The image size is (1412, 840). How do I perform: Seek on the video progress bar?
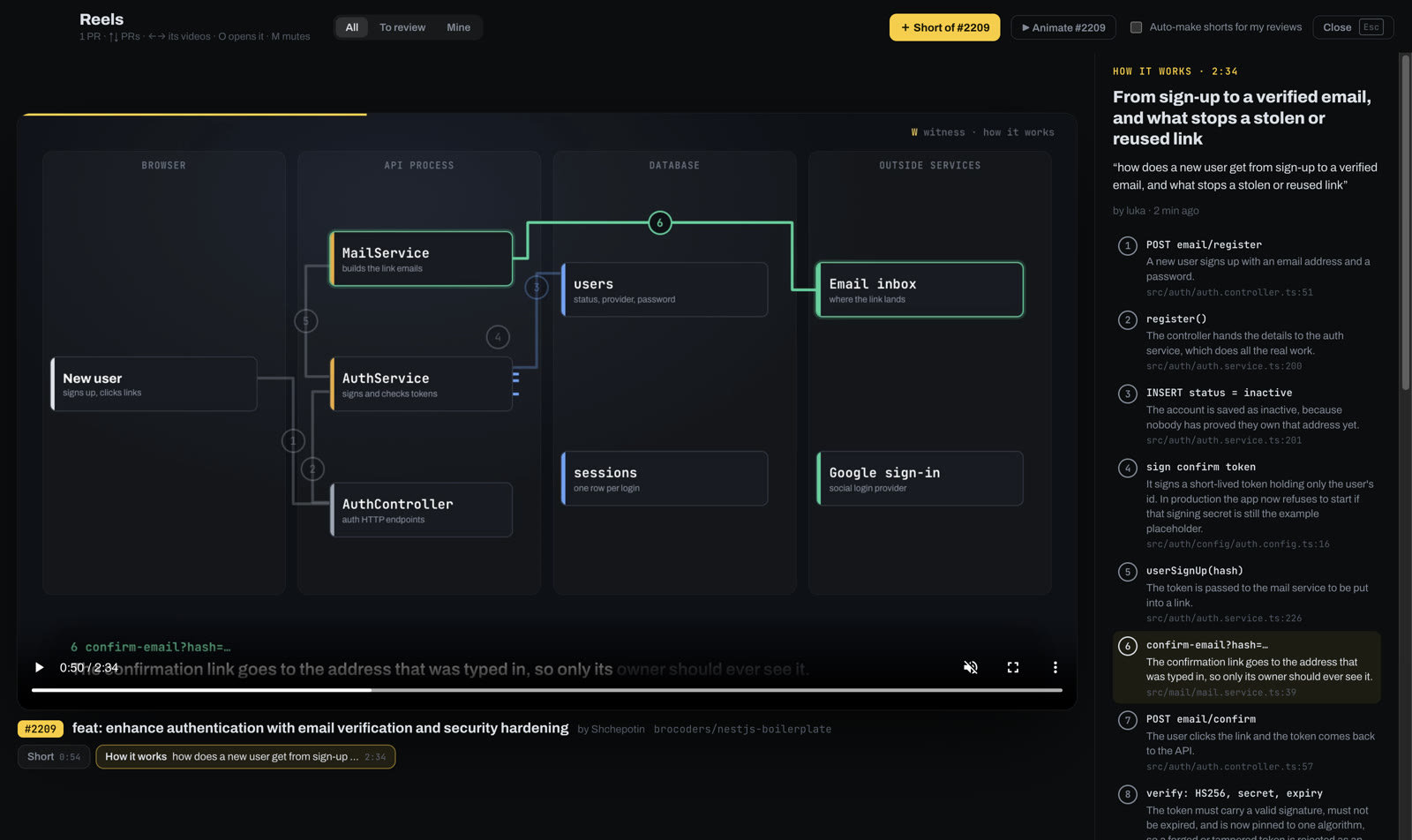click(x=547, y=690)
